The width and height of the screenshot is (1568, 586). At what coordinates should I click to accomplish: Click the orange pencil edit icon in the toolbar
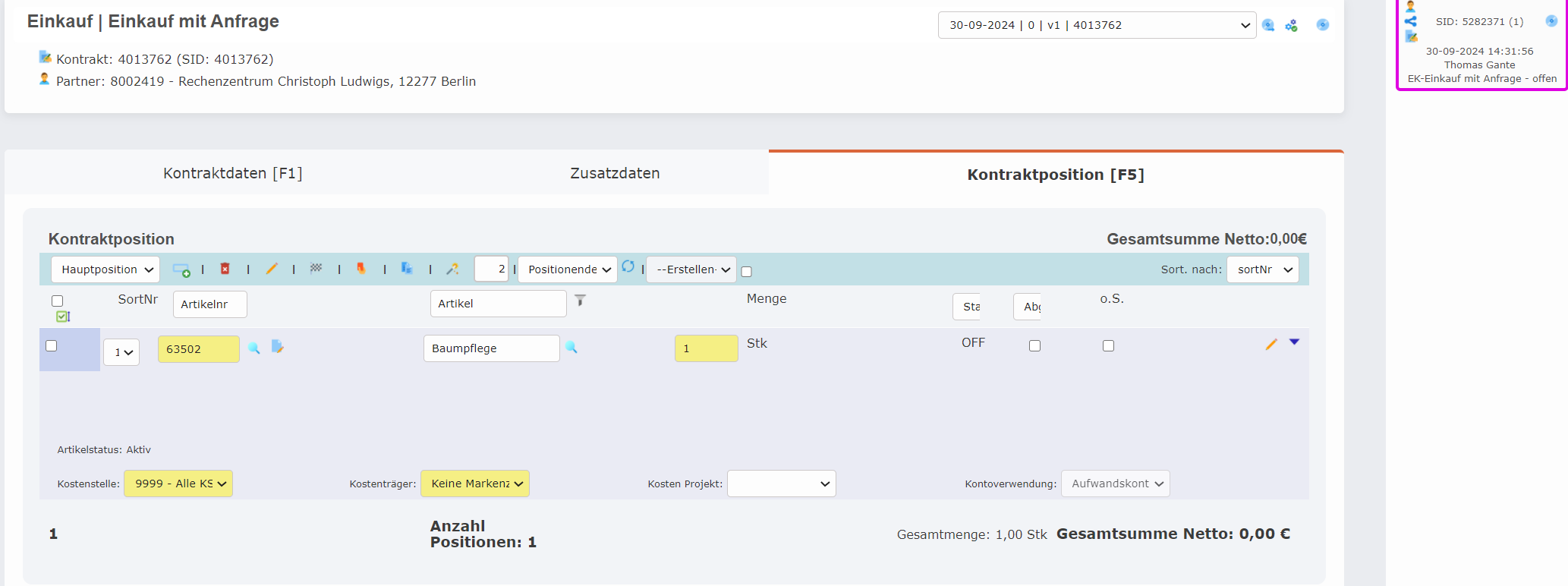(x=271, y=269)
